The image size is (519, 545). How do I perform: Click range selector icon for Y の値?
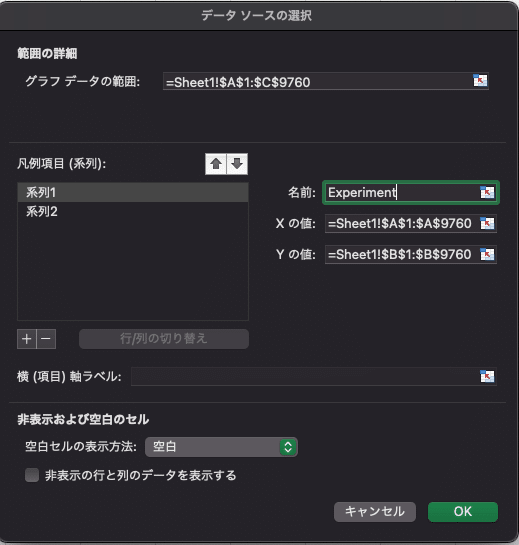pyautogui.click(x=487, y=254)
